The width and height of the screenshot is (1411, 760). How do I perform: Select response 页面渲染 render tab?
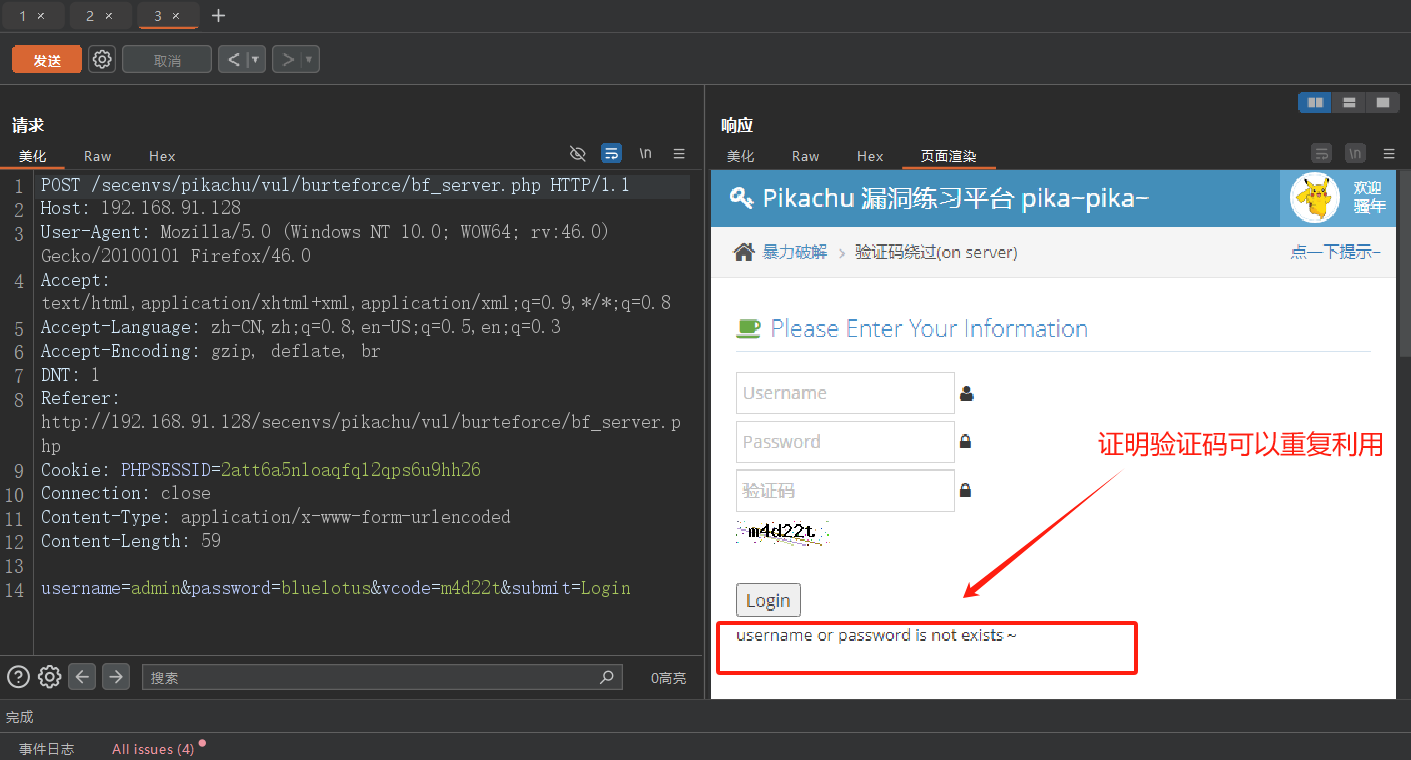[x=949, y=156]
